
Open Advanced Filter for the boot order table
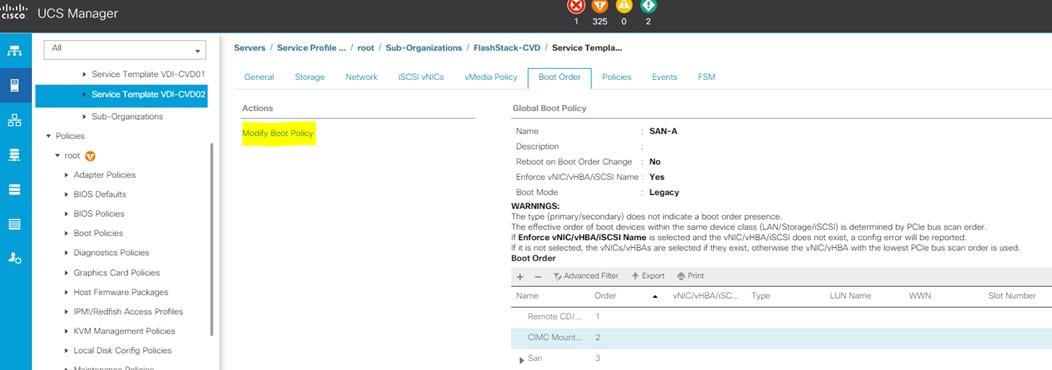pyautogui.click(x=586, y=276)
